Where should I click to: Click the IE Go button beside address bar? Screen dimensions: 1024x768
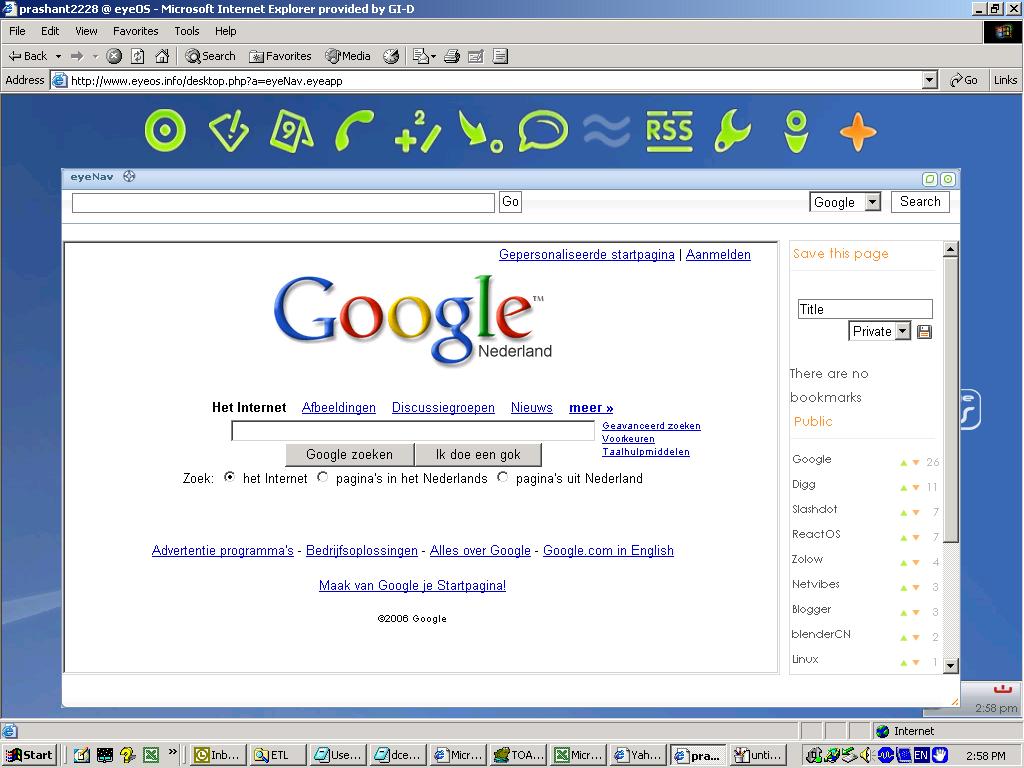click(964, 80)
